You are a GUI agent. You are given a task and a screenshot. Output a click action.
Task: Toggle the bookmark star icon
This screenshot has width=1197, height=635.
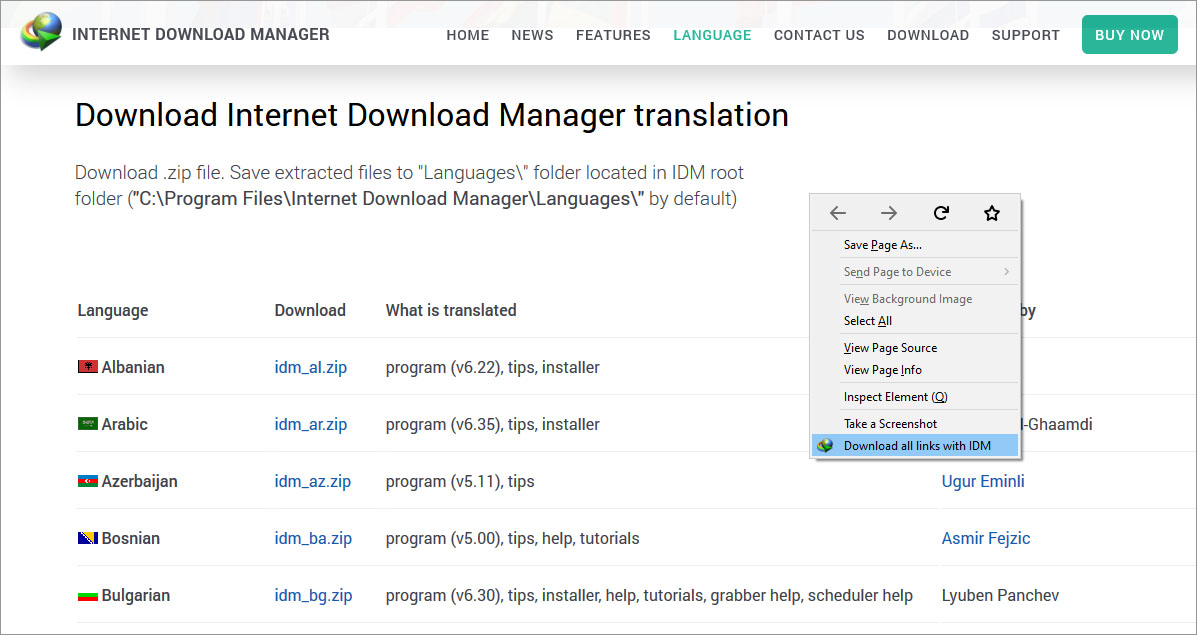992,212
